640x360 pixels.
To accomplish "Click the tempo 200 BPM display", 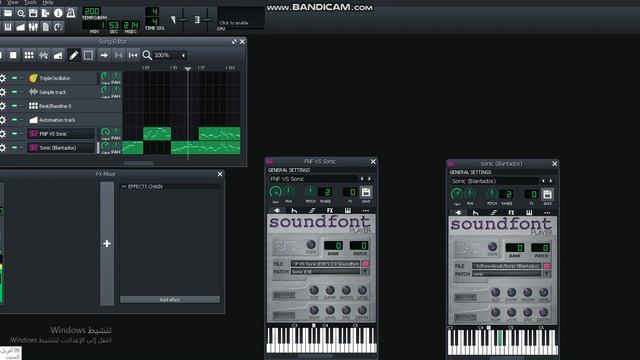I will 92,11.
